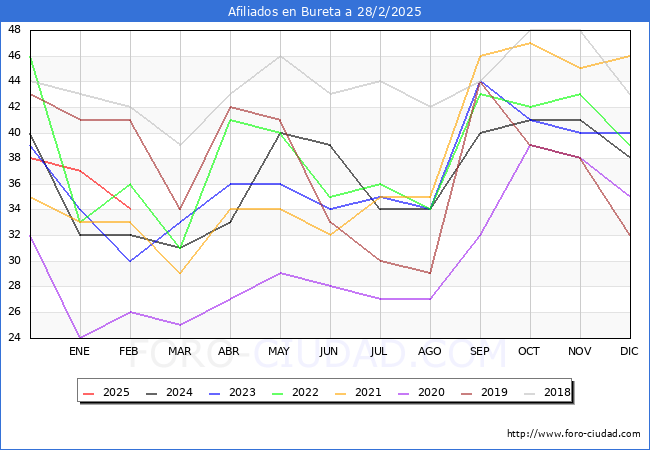
Task: Open the foro-ciudad.com link
Action: (573, 434)
